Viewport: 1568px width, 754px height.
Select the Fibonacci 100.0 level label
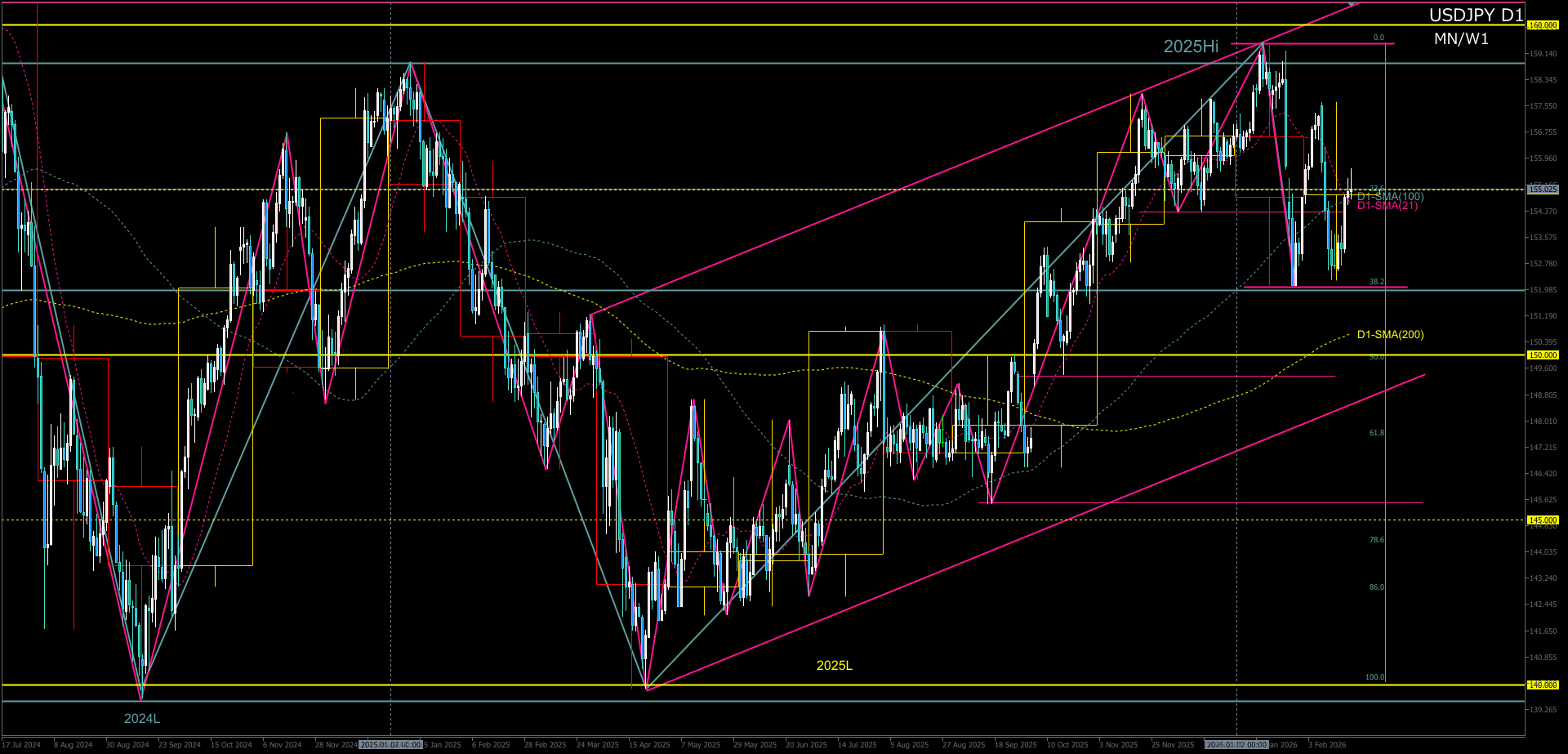point(1375,677)
